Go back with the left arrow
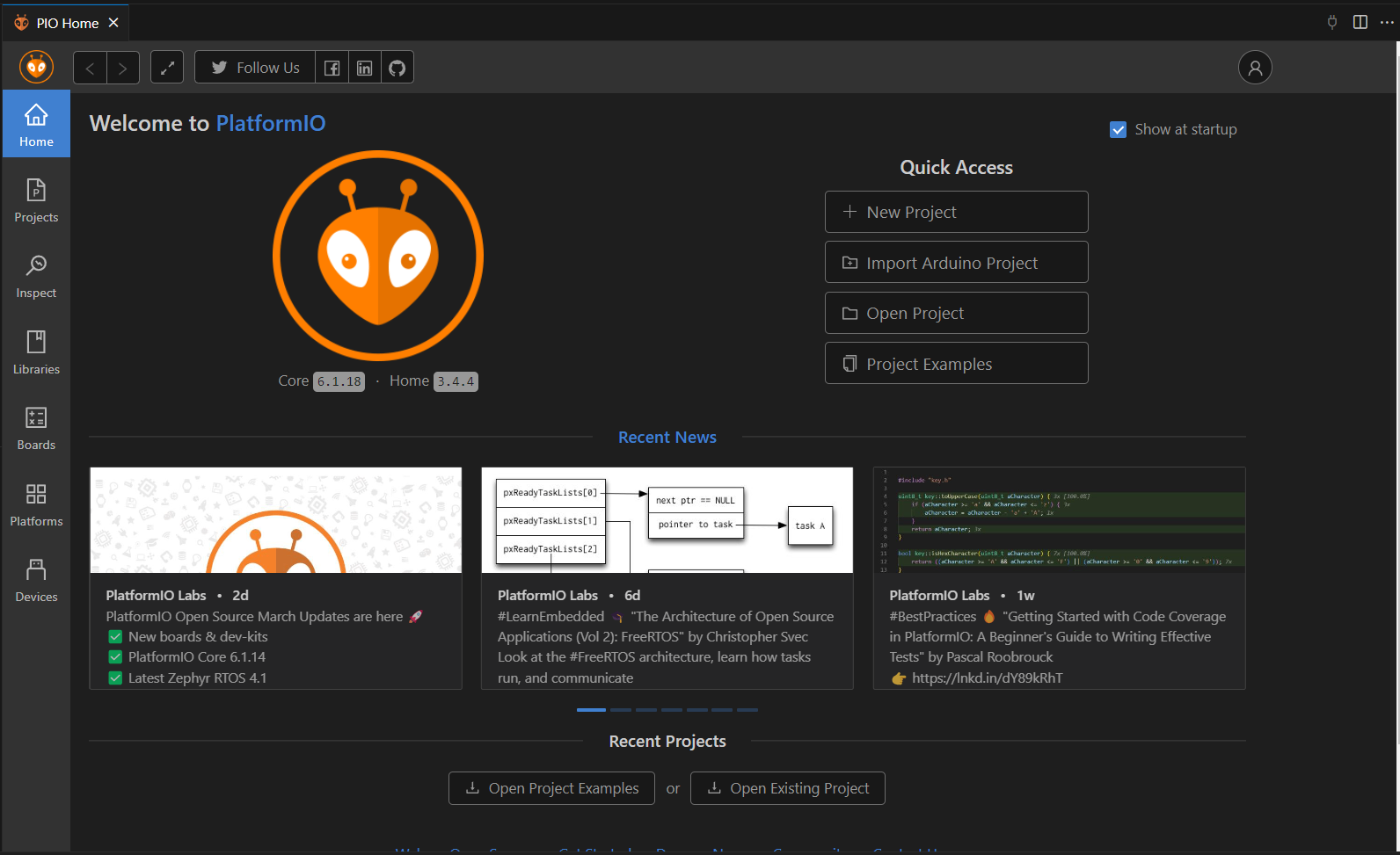Viewport: 1400px width, 855px height. [90, 68]
